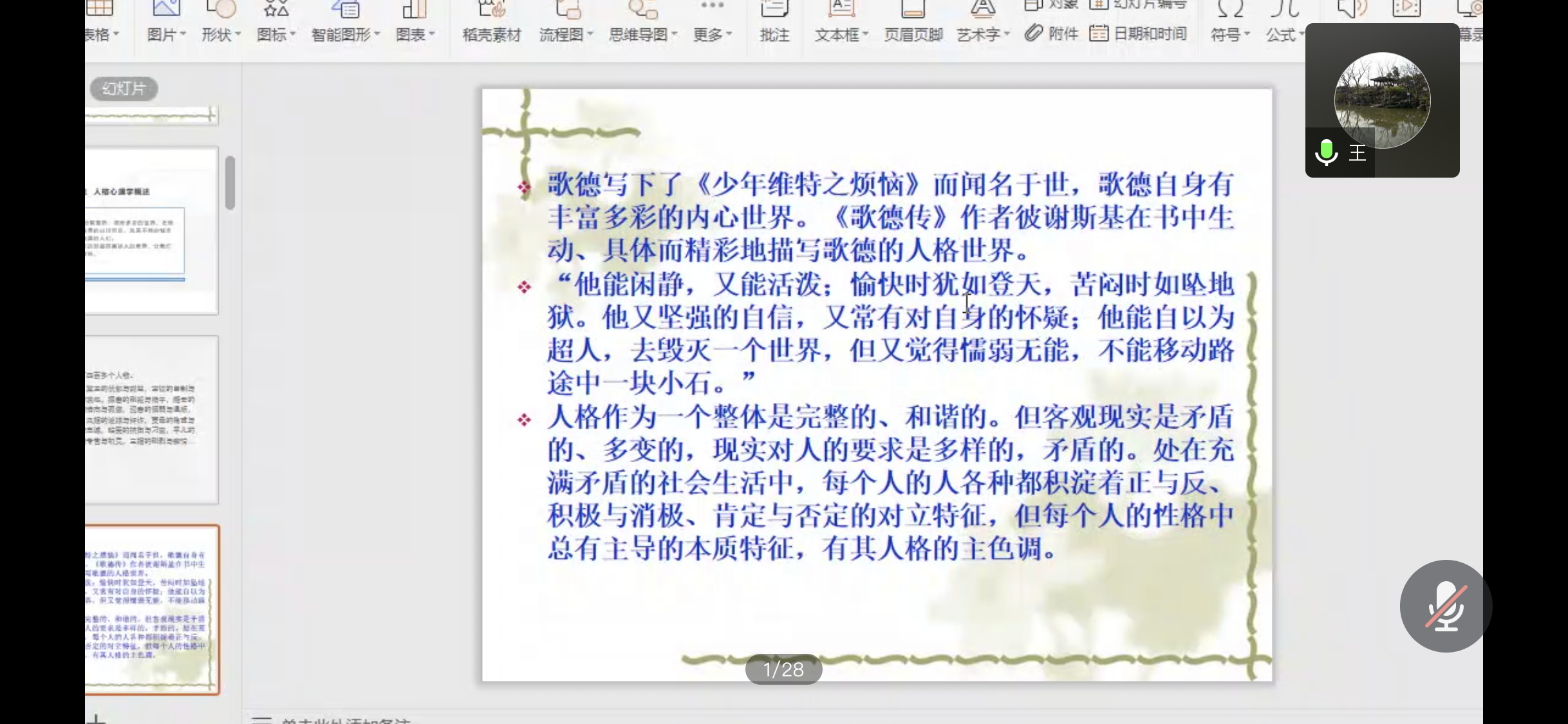Image resolution: width=1568 pixels, height=724 pixels.
Task: Select the 幻灯片 panel tab
Action: [124, 89]
